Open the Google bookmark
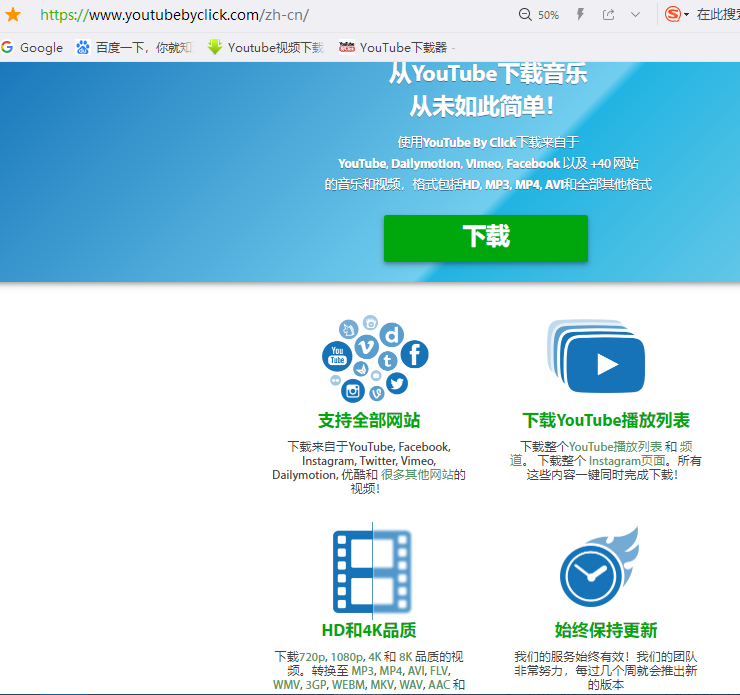 32,47
